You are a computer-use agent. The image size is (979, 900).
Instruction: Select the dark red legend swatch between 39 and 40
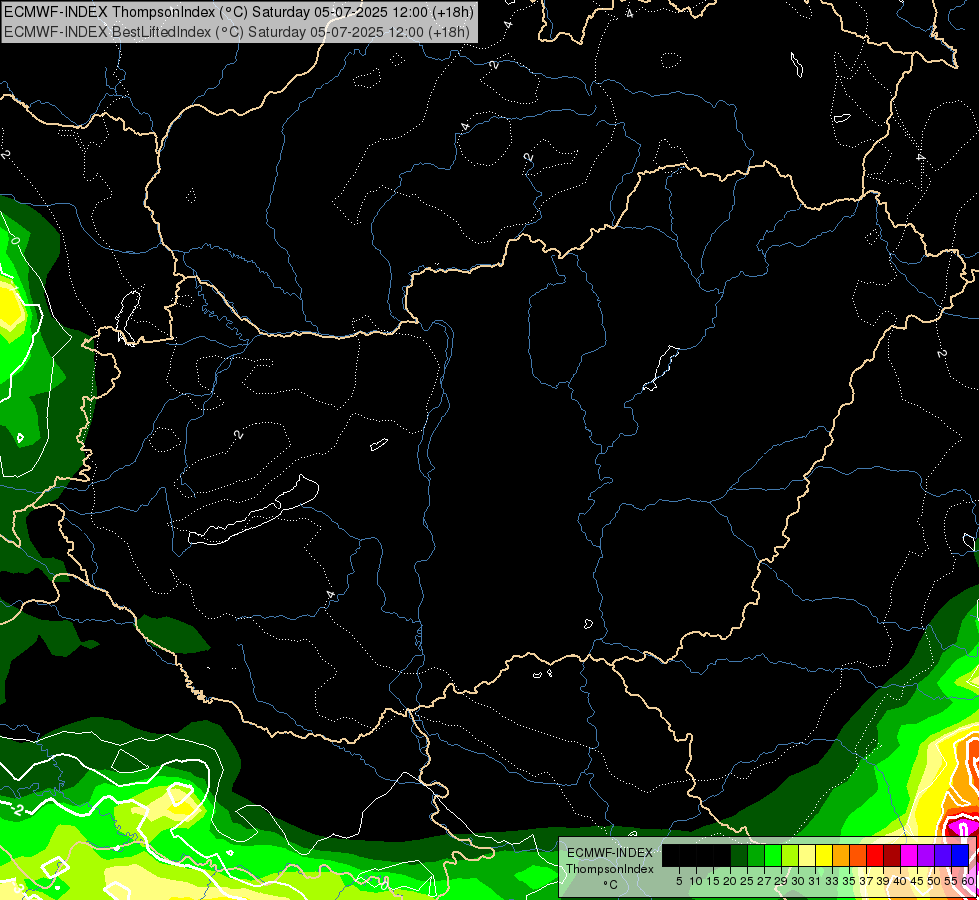[x=892, y=855]
